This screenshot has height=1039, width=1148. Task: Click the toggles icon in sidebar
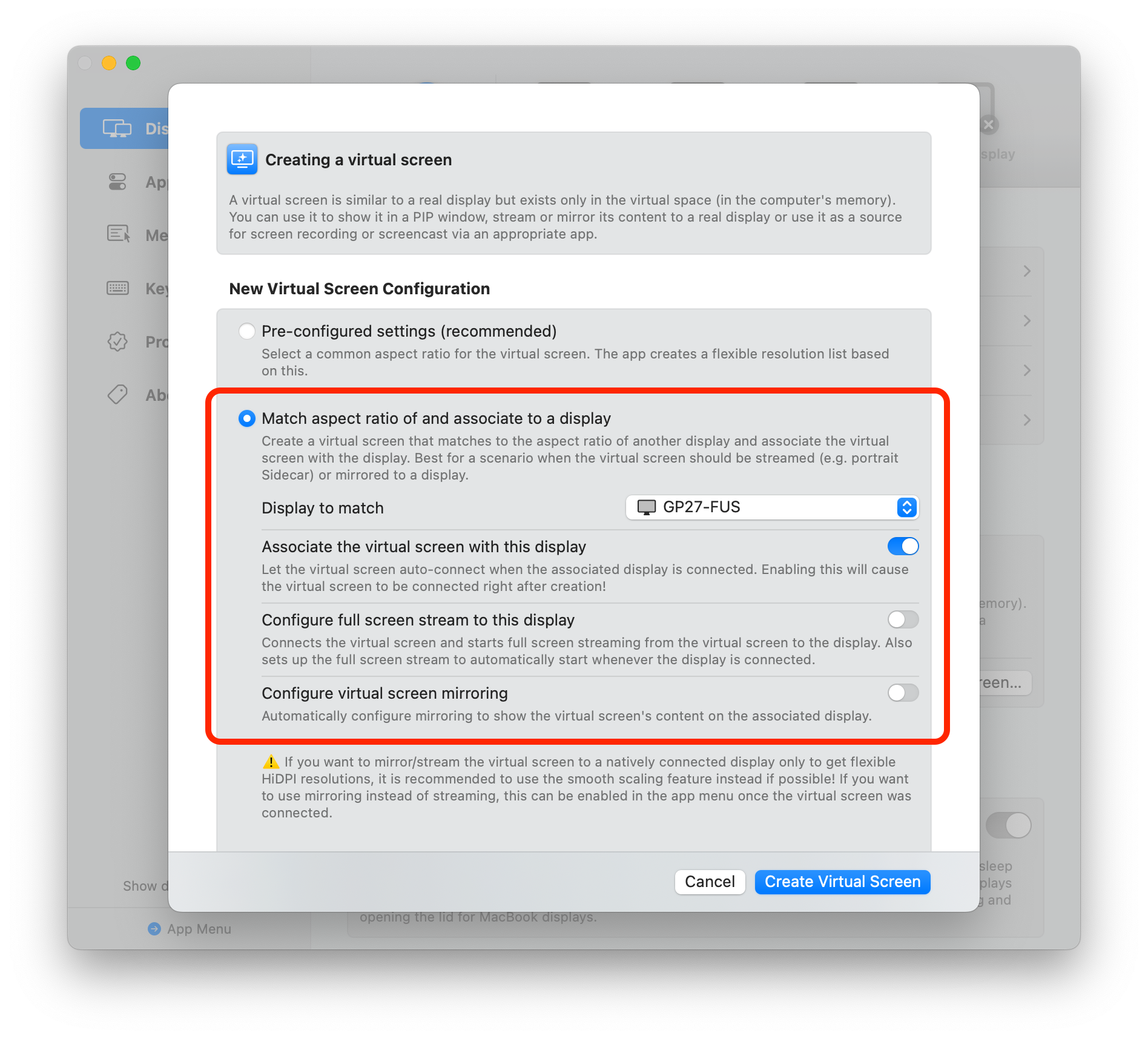coord(117,182)
